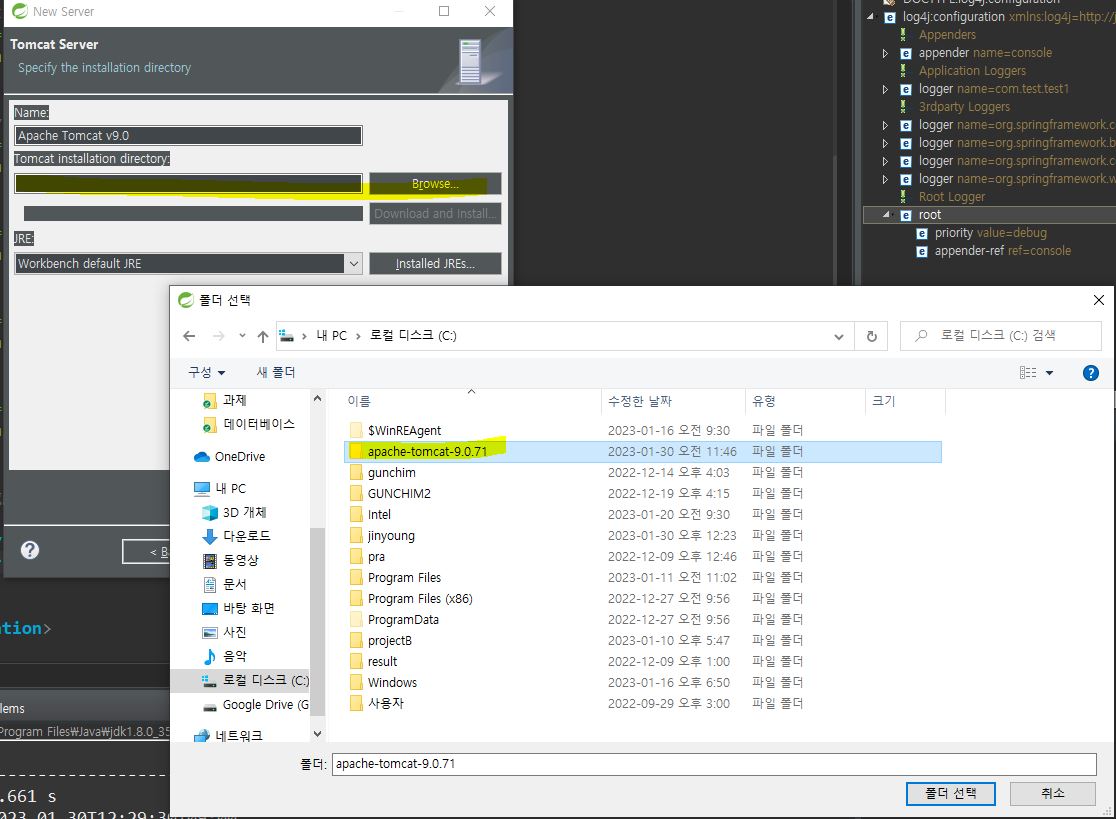Collapse log4j:configuration node in outline
Screen dimensions: 1116x819
870,16
